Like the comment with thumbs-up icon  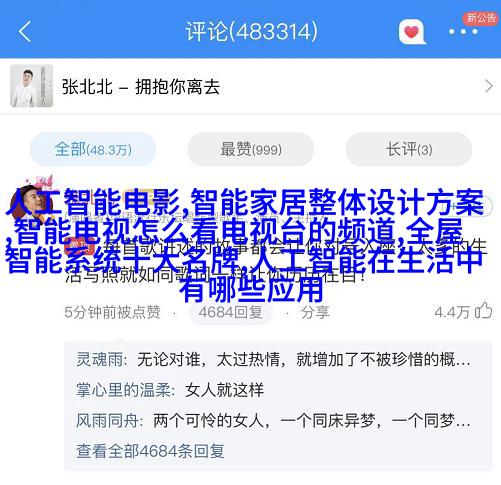pos(484,311)
